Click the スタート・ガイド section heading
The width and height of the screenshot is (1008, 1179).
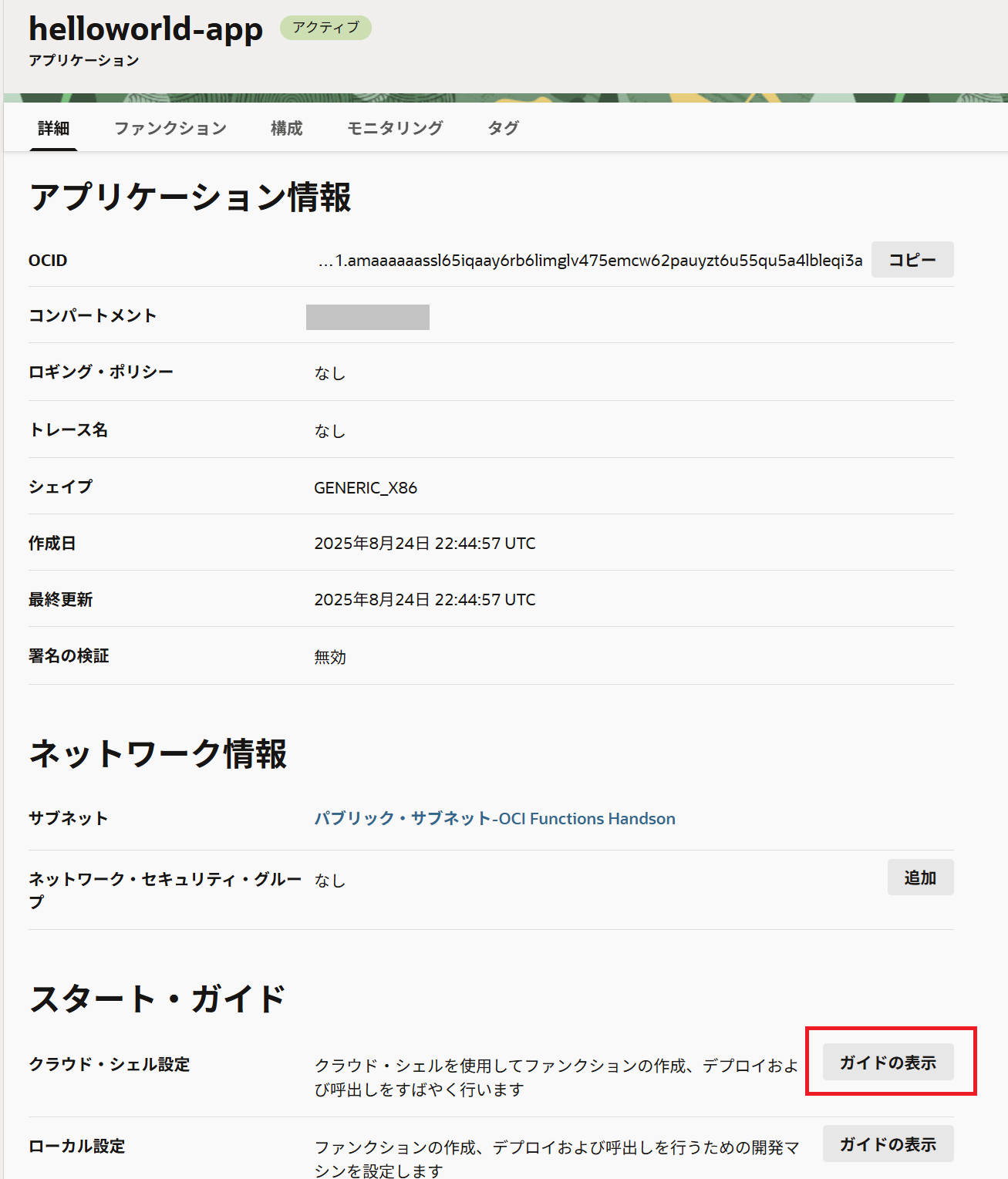coord(157,999)
